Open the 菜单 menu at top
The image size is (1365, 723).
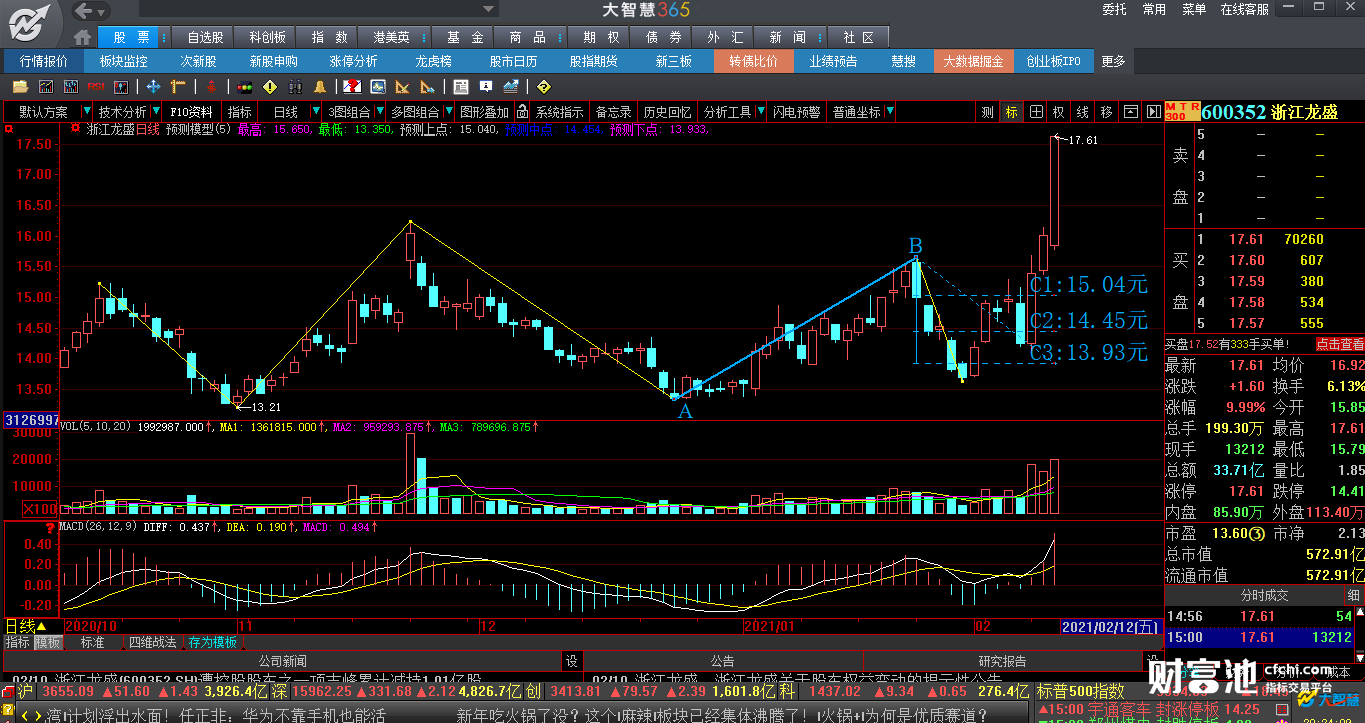1194,9
